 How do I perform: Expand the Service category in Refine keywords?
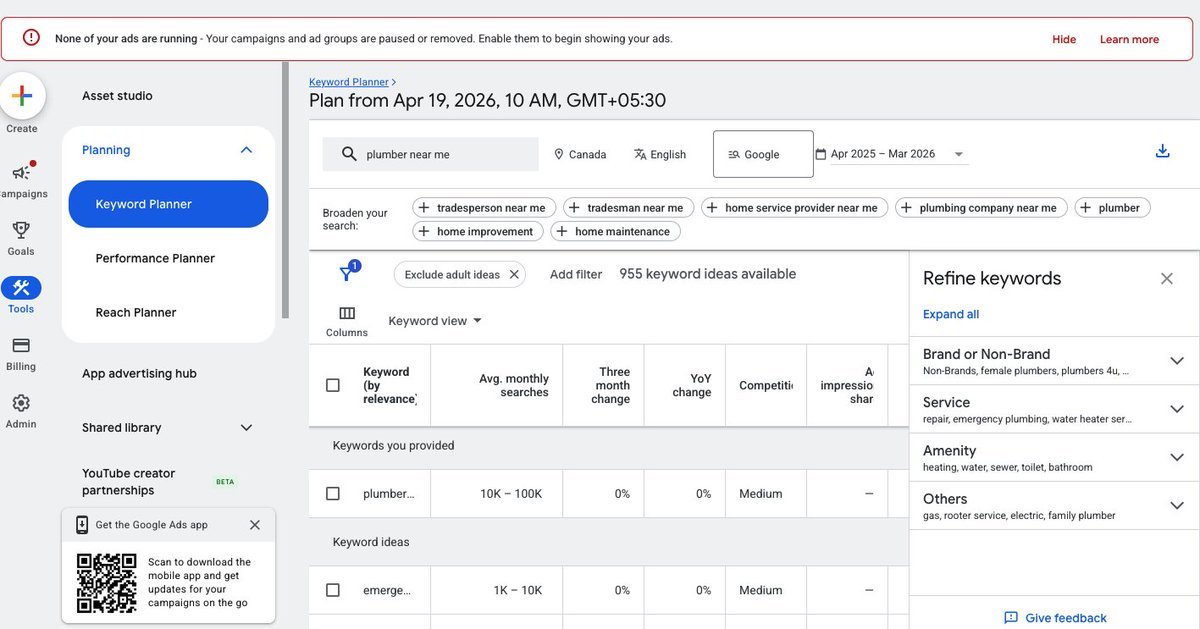[x=1177, y=409]
